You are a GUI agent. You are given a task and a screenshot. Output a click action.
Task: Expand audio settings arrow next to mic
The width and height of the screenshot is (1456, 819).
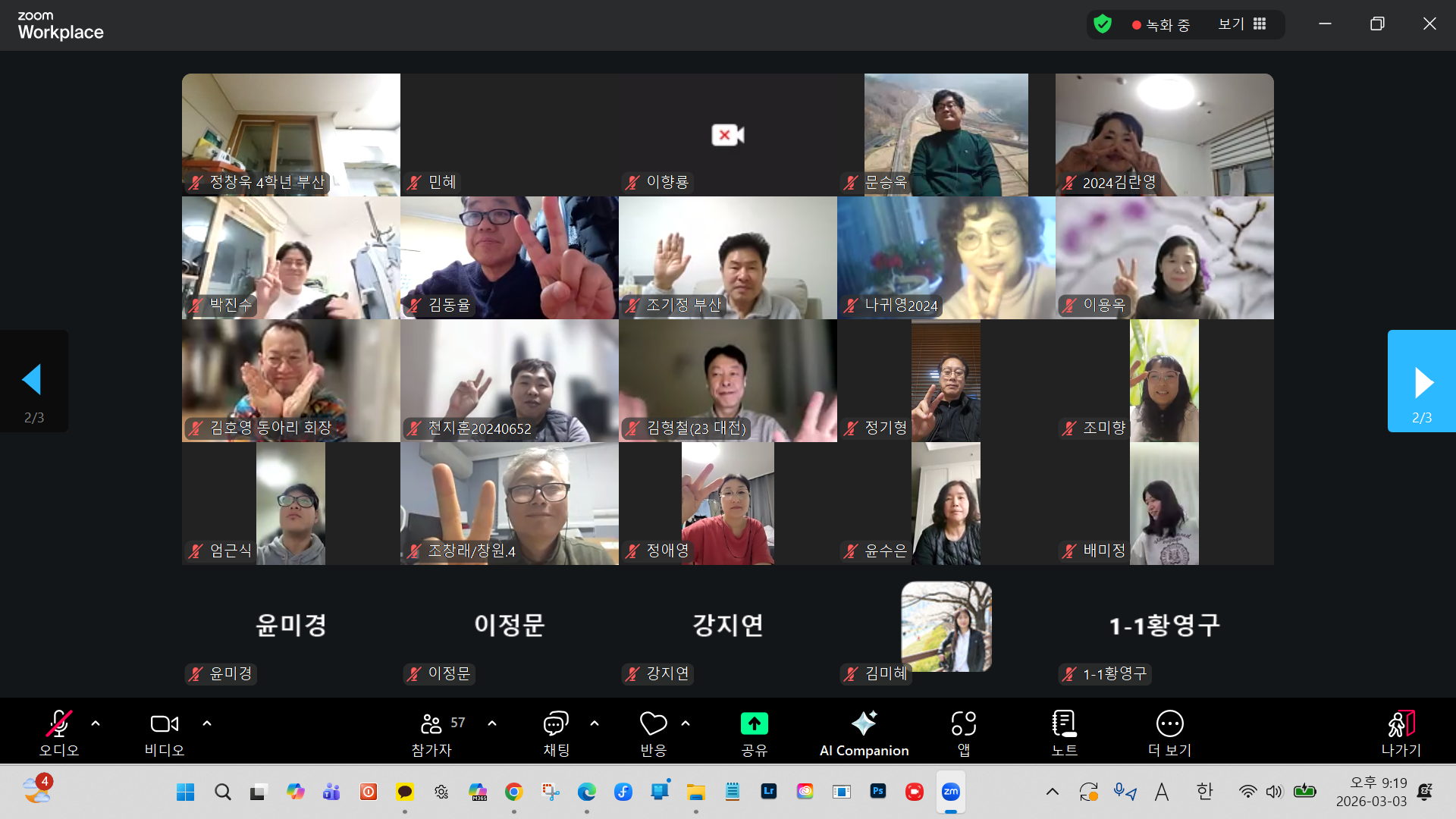point(96,723)
